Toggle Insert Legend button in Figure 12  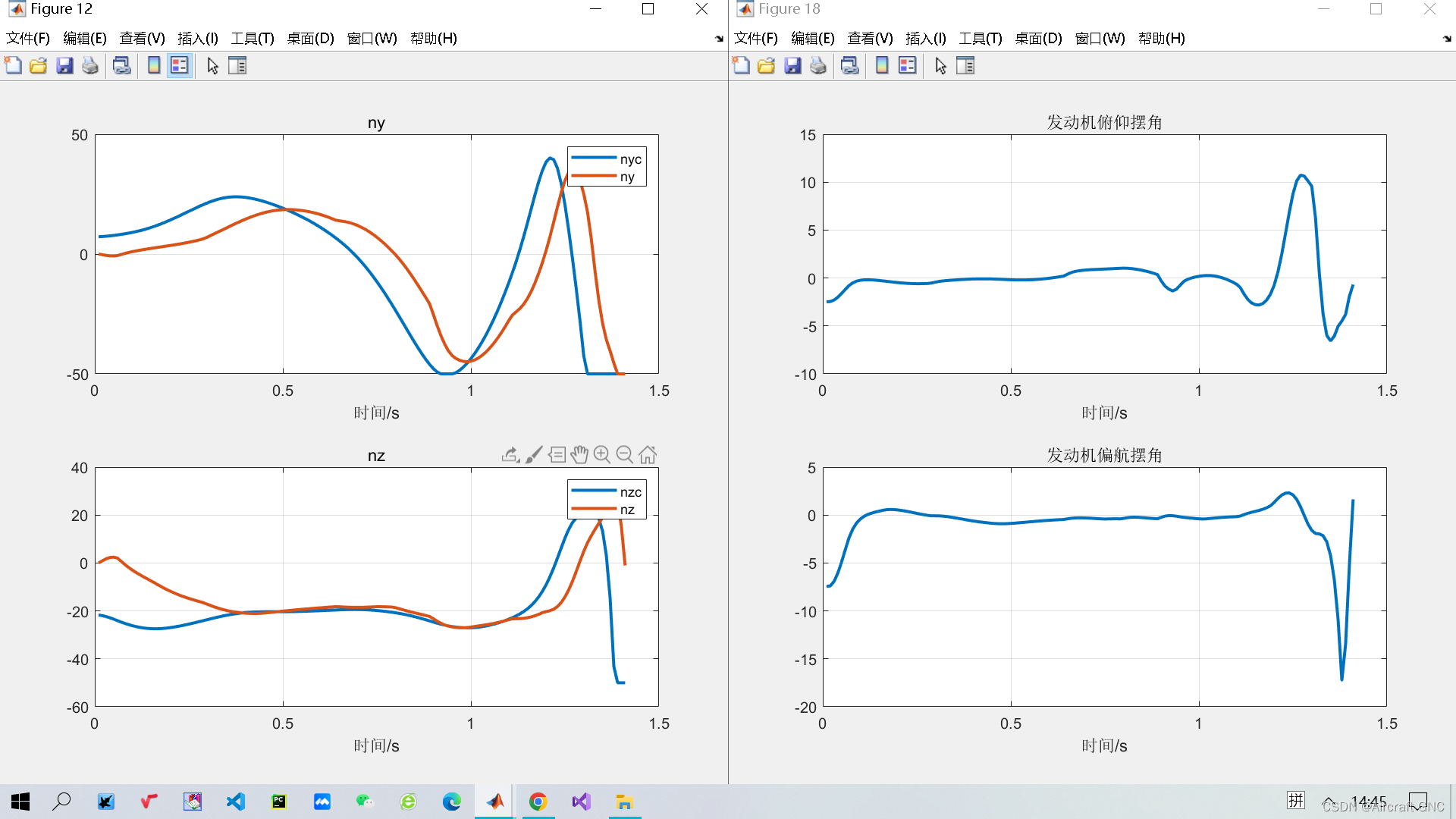179,66
